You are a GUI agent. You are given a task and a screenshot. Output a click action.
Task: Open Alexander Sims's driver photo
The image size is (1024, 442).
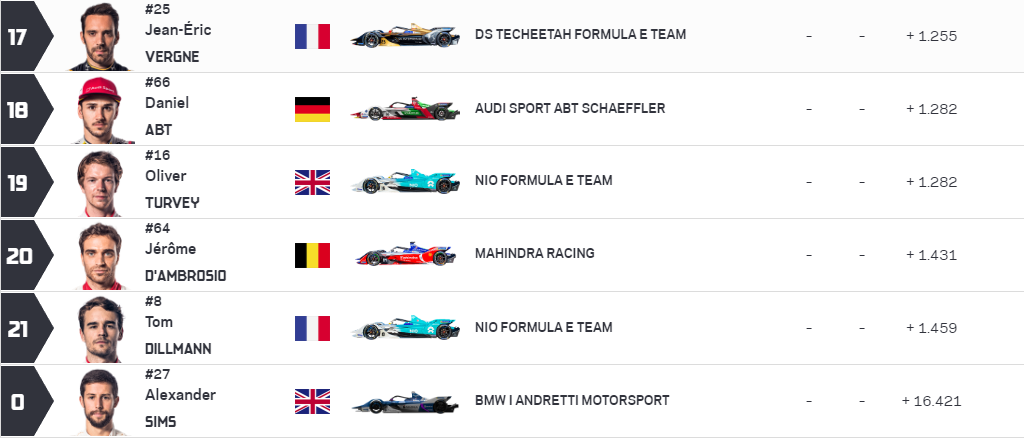(105, 402)
